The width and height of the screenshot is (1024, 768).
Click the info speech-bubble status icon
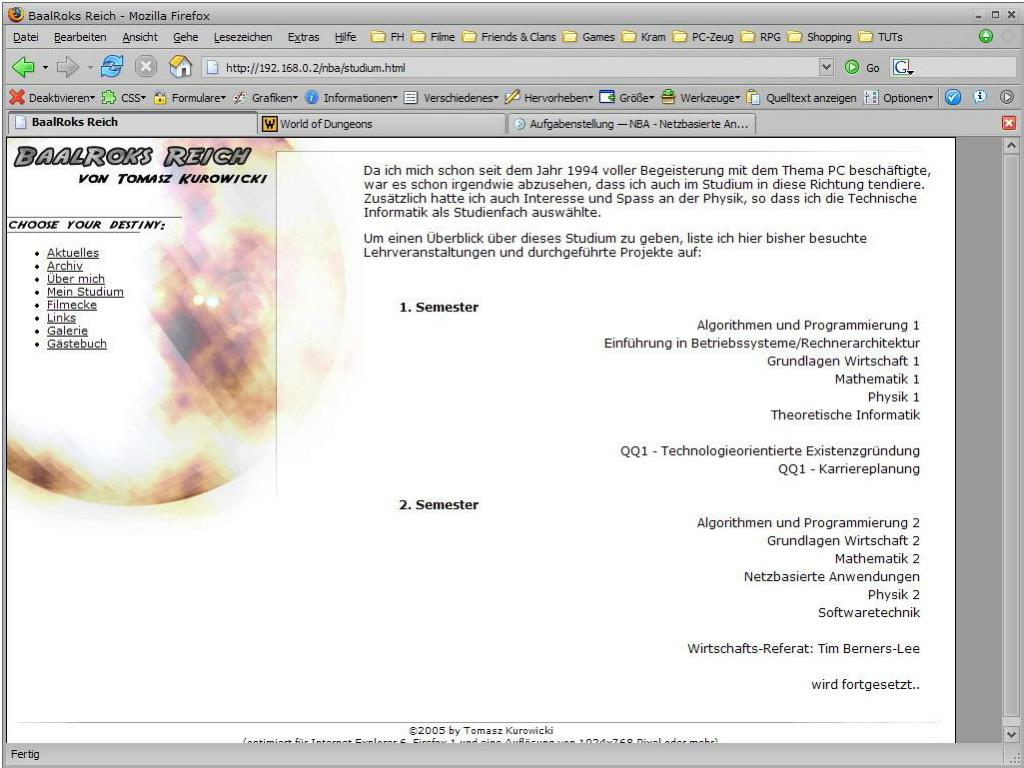pyautogui.click(x=980, y=97)
